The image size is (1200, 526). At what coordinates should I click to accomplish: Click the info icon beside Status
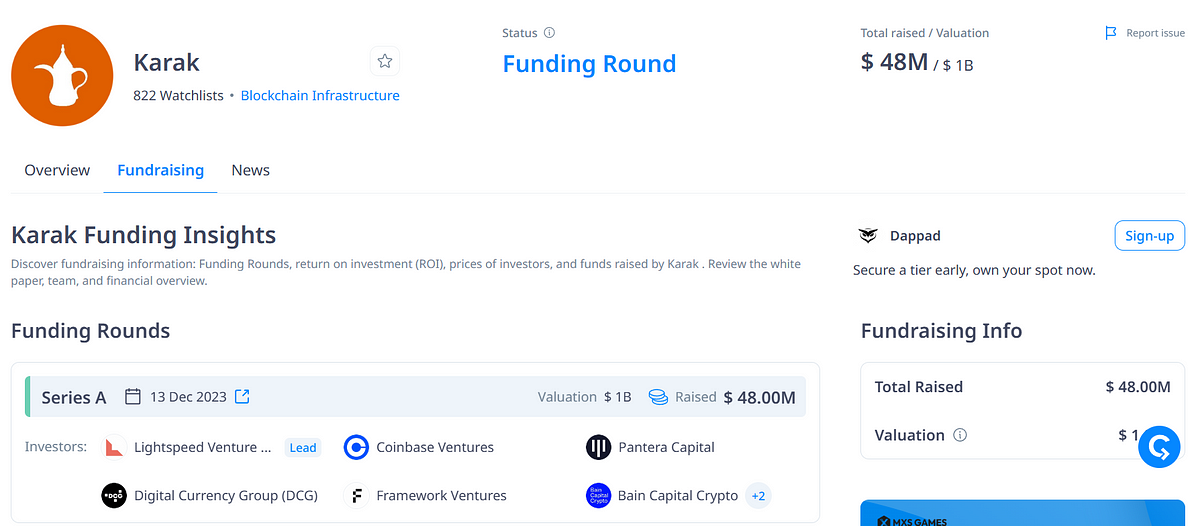pyautogui.click(x=550, y=33)
